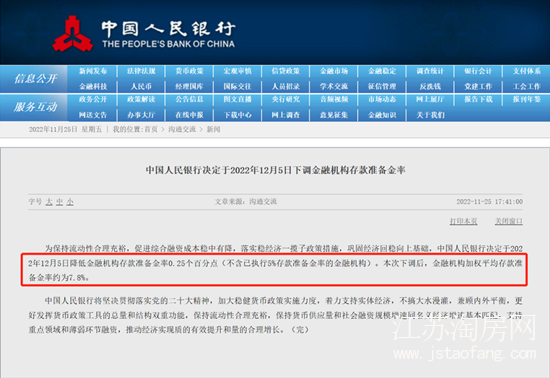Click the article title about 下调金融机构存款准备金率
This screenshot has width=550, height=378.
[275, 170]
